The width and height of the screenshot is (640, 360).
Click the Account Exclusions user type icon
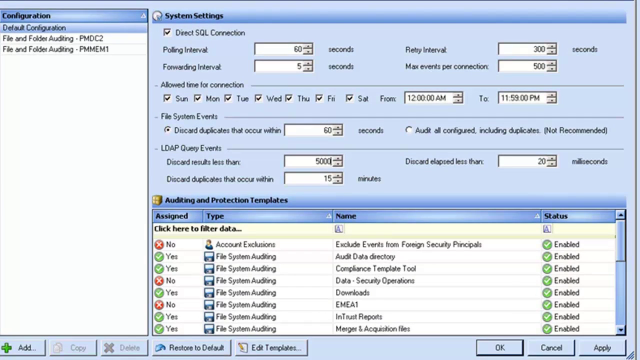(209, 244)
